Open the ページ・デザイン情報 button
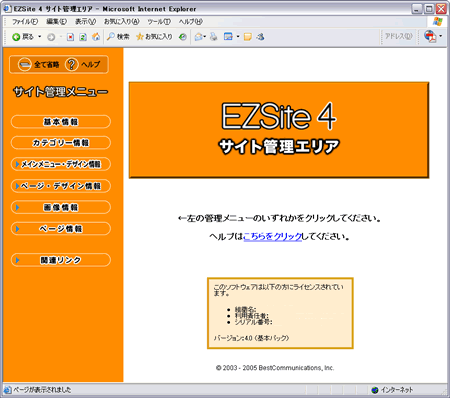This screenshot has width=450, height=398. 61,186
